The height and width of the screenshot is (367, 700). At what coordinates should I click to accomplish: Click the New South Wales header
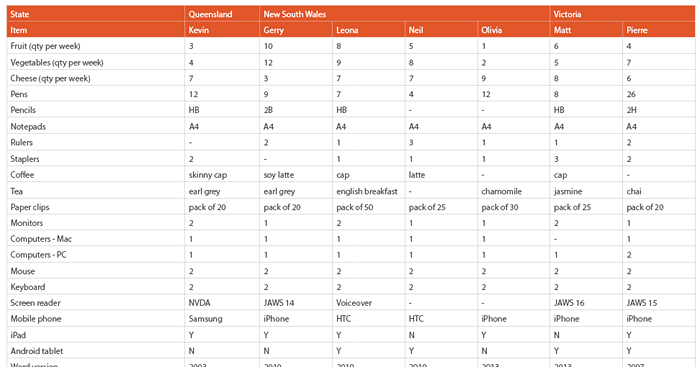[x=404, y=14]
